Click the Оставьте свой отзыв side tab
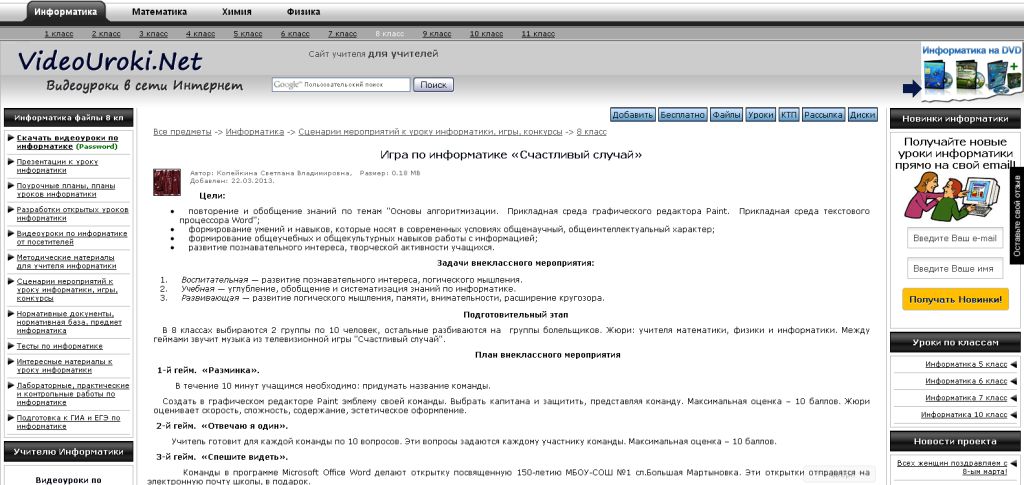This screenshot has width=1024, height=485. click(1017, 217)
